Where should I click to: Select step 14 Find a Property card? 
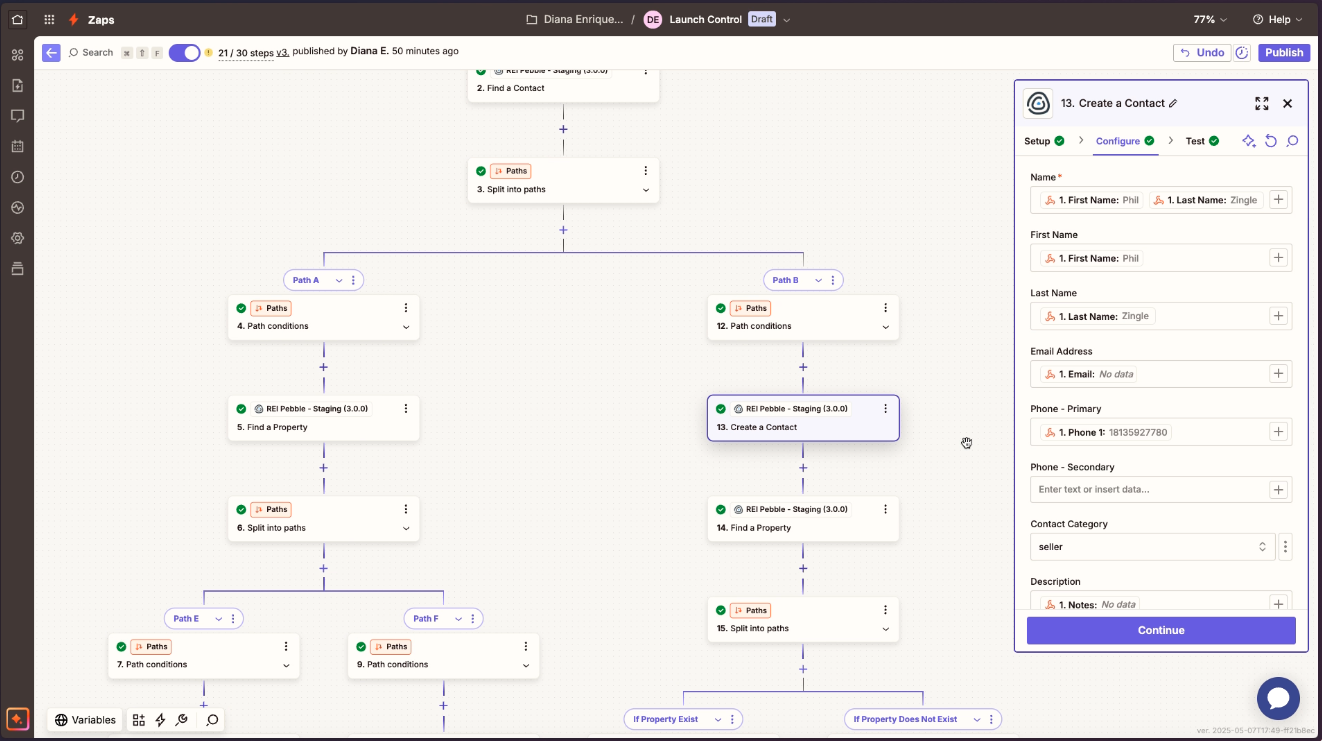coord(803,518)
